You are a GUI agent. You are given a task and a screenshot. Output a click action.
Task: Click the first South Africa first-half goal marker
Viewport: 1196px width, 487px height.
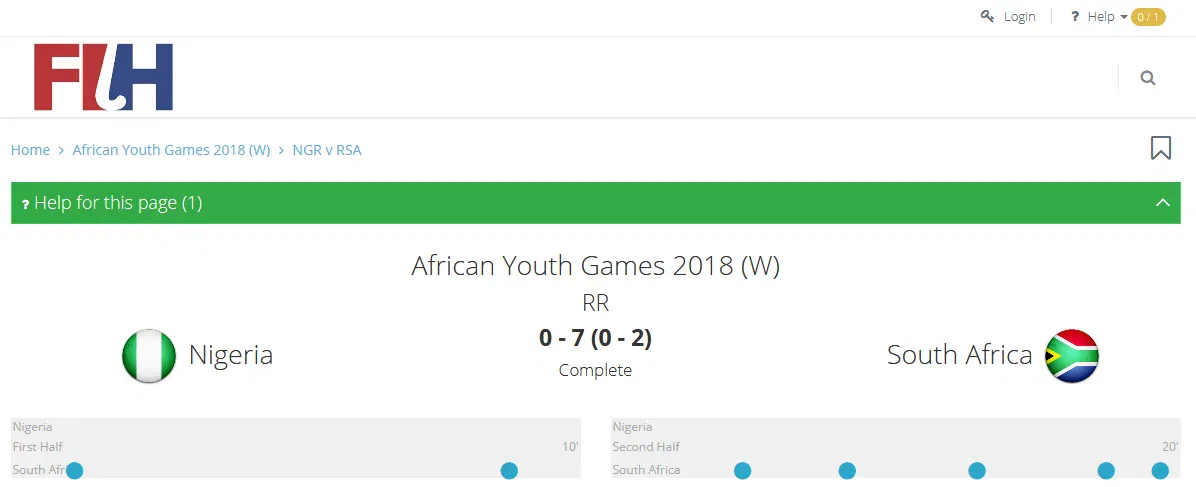coord(74,470)
